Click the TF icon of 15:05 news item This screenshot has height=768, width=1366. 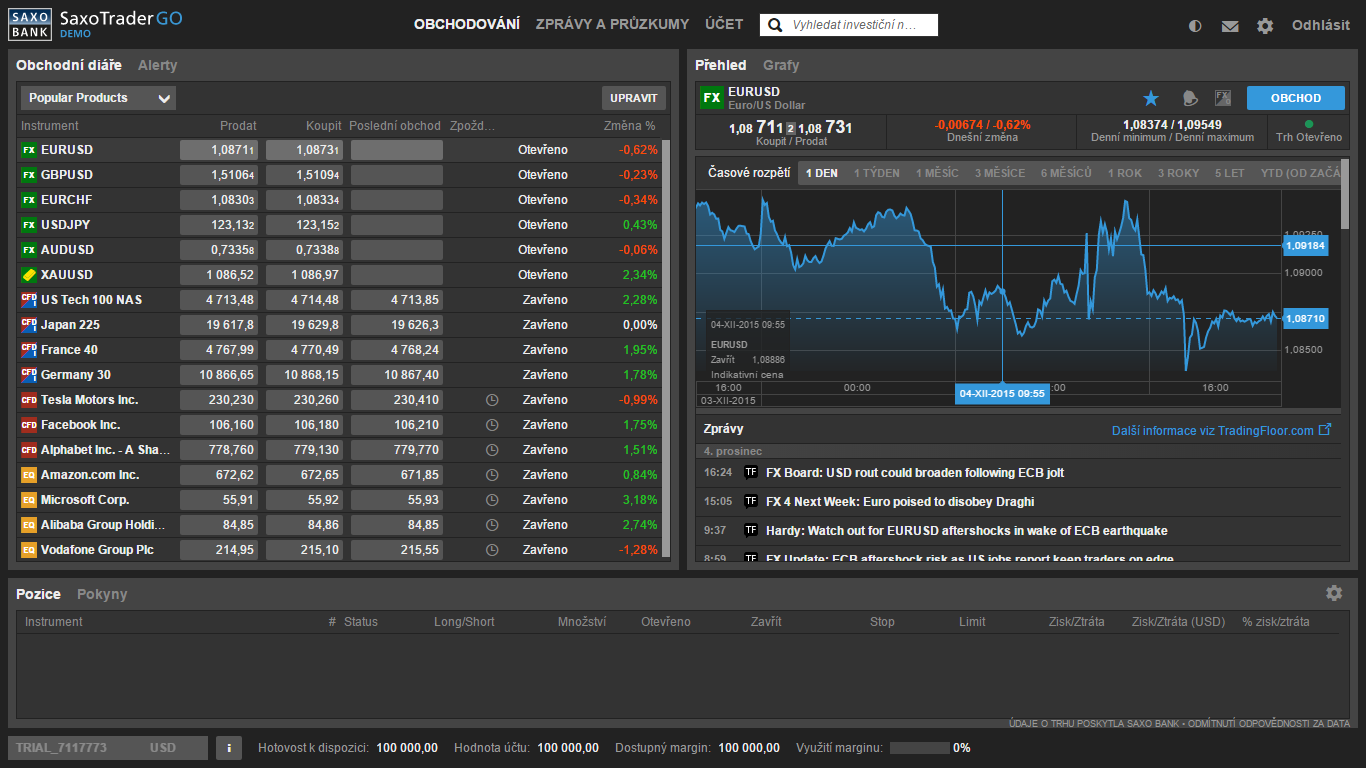pyautogui.click(x=751, y=501)
